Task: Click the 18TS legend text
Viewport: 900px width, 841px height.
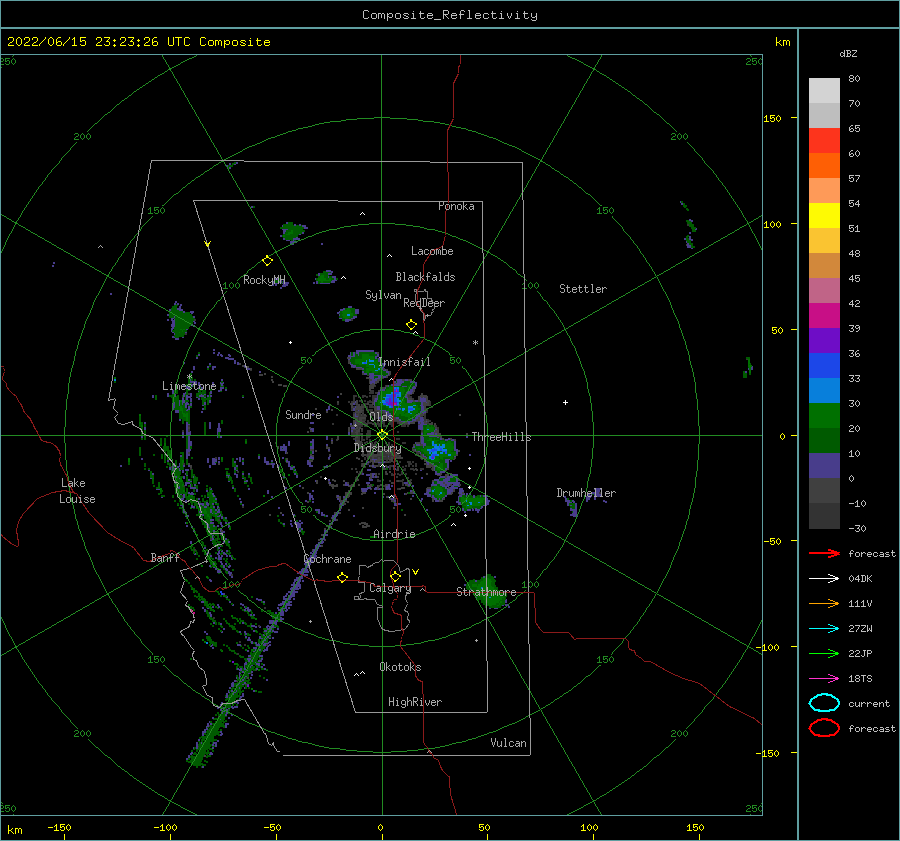Action: tap(860, 679)
